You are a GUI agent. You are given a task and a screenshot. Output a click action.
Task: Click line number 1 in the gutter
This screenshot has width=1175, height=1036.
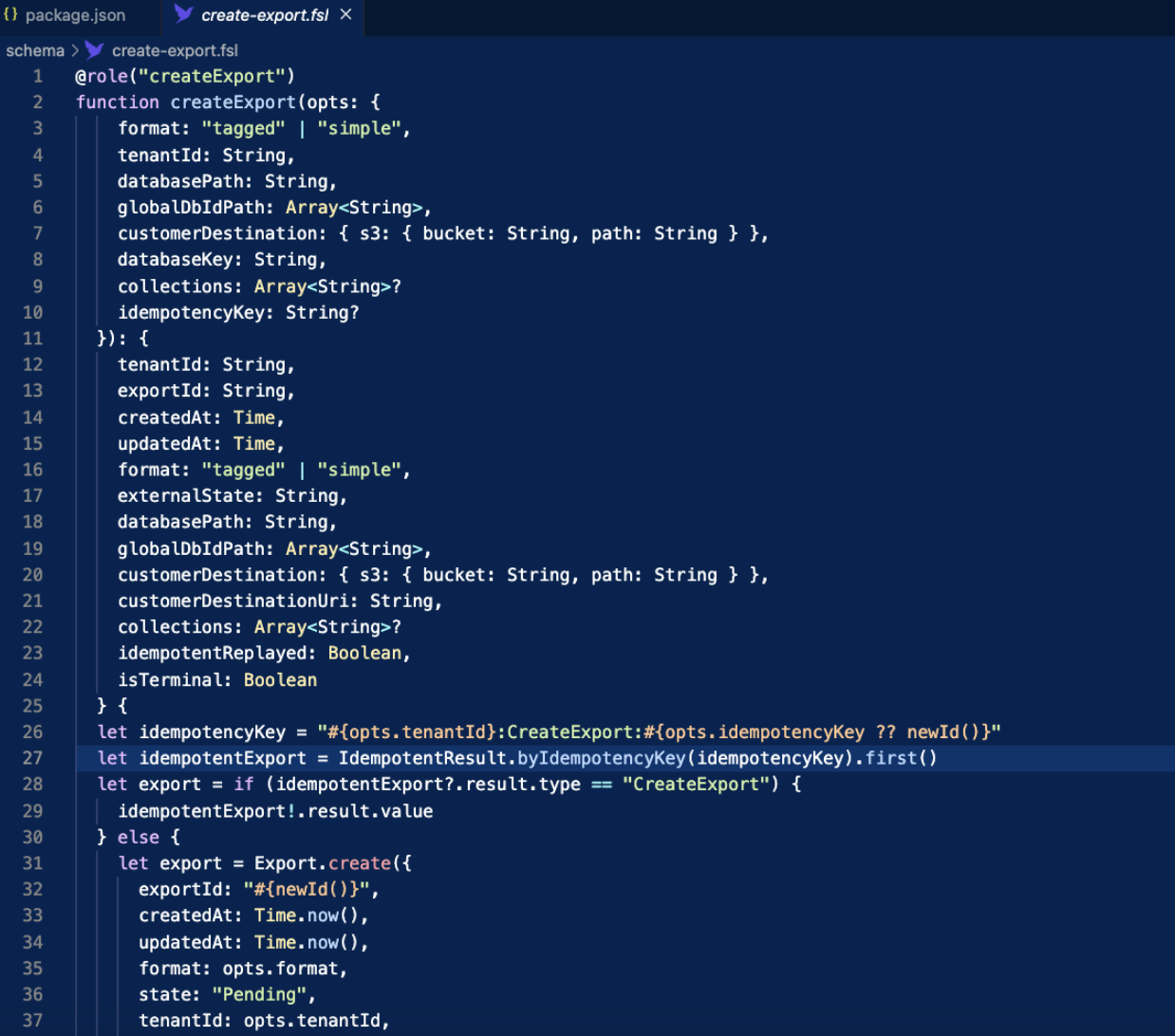[x=38, y=76]
